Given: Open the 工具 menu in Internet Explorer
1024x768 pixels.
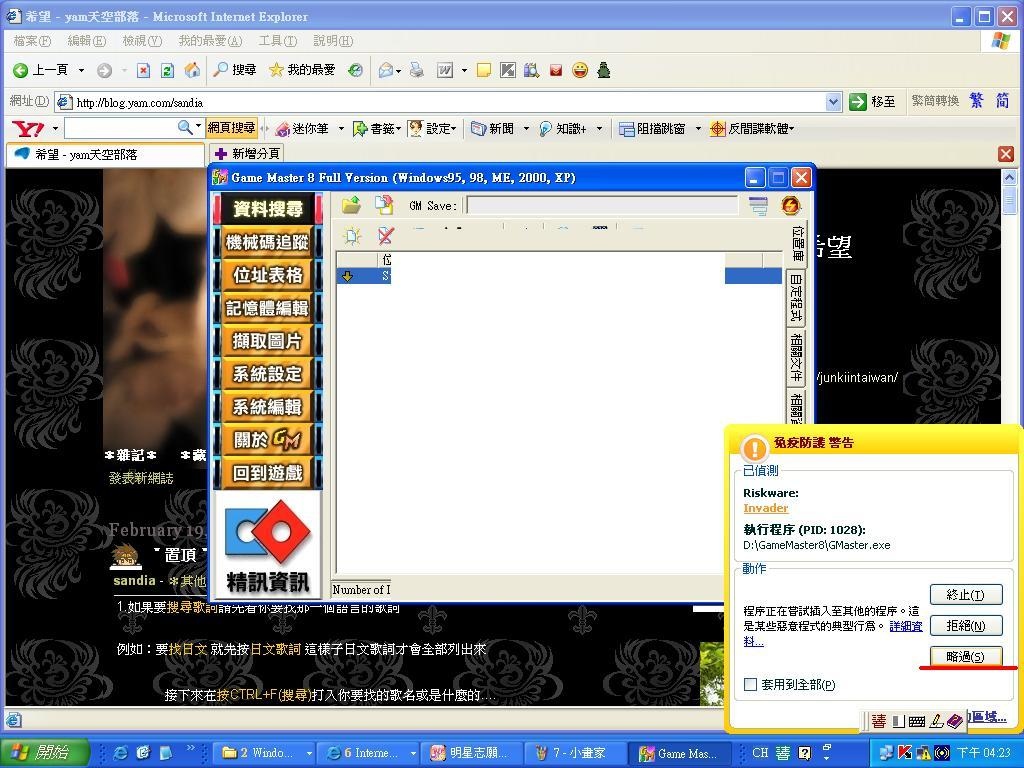Looking at the screenshot, I should point(278,41).
